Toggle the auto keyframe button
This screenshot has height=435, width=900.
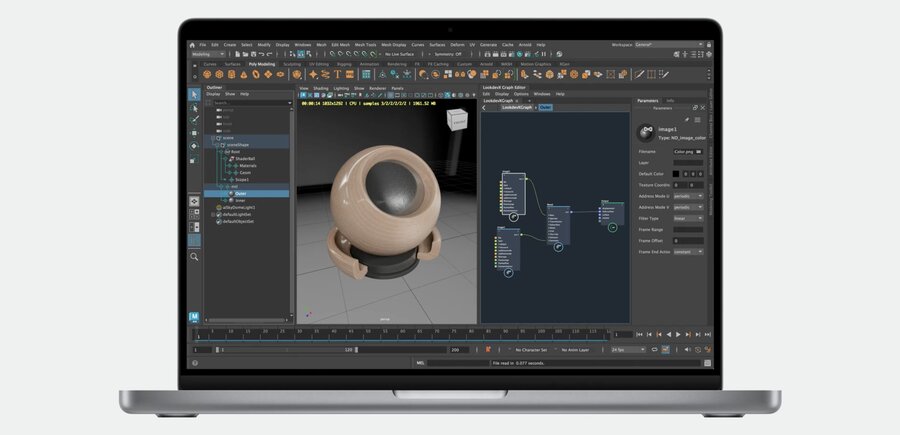click(x=666, y=349)
